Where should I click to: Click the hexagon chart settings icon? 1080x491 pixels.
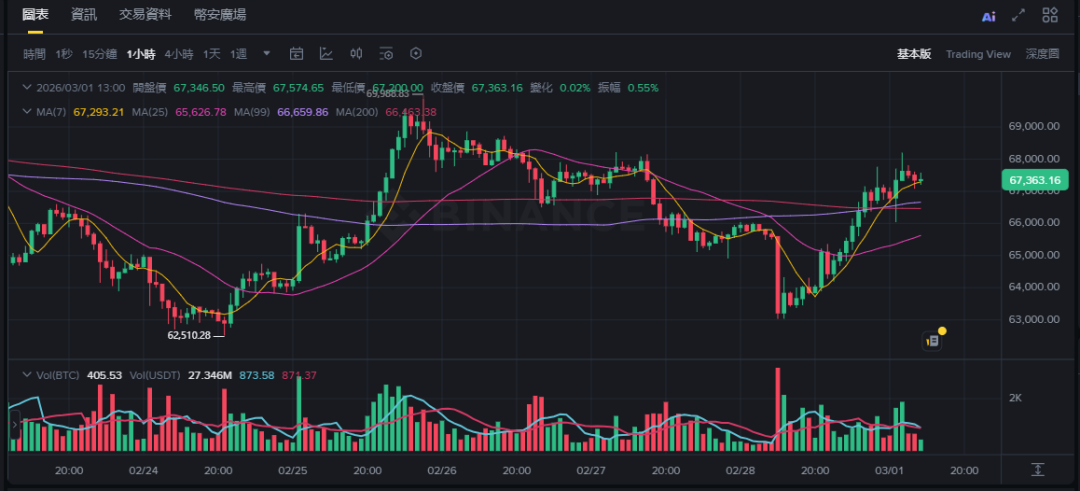click(417, 54)
